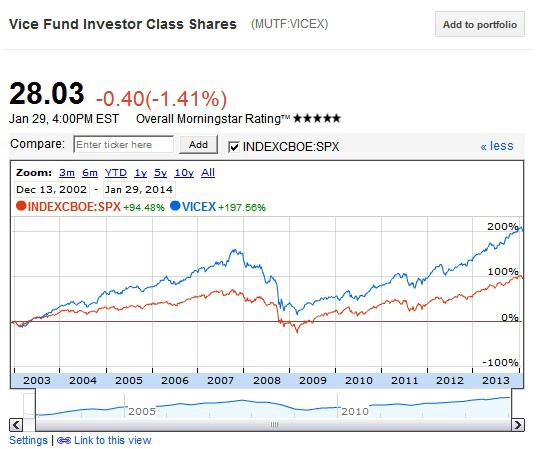539x449 pixels.
Task: Click the blue VICEX legend dot
Action: point(175,206)
